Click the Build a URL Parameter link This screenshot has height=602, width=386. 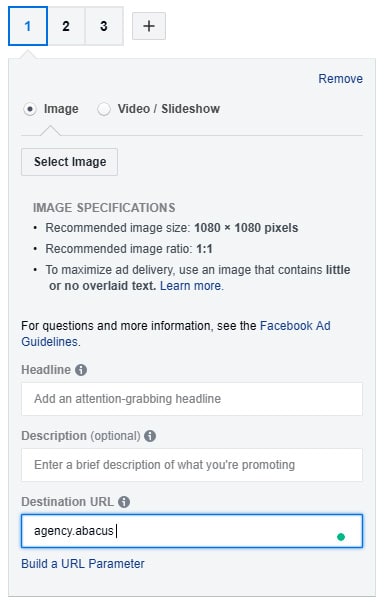pyautogui.click(x=83, y=564)
